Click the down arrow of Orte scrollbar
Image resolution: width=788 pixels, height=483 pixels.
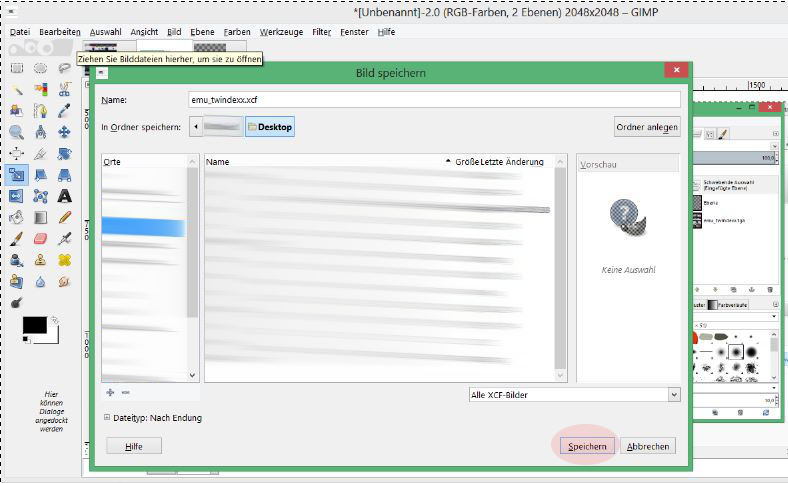[192, 375]
